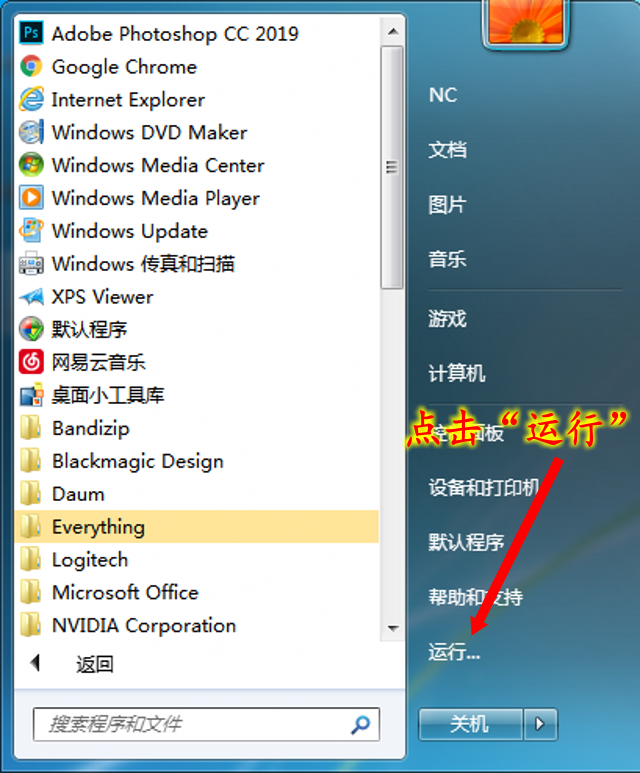Click the 关机 shutdown button
This screenshot has width=640, height=773.
point(470,724)
